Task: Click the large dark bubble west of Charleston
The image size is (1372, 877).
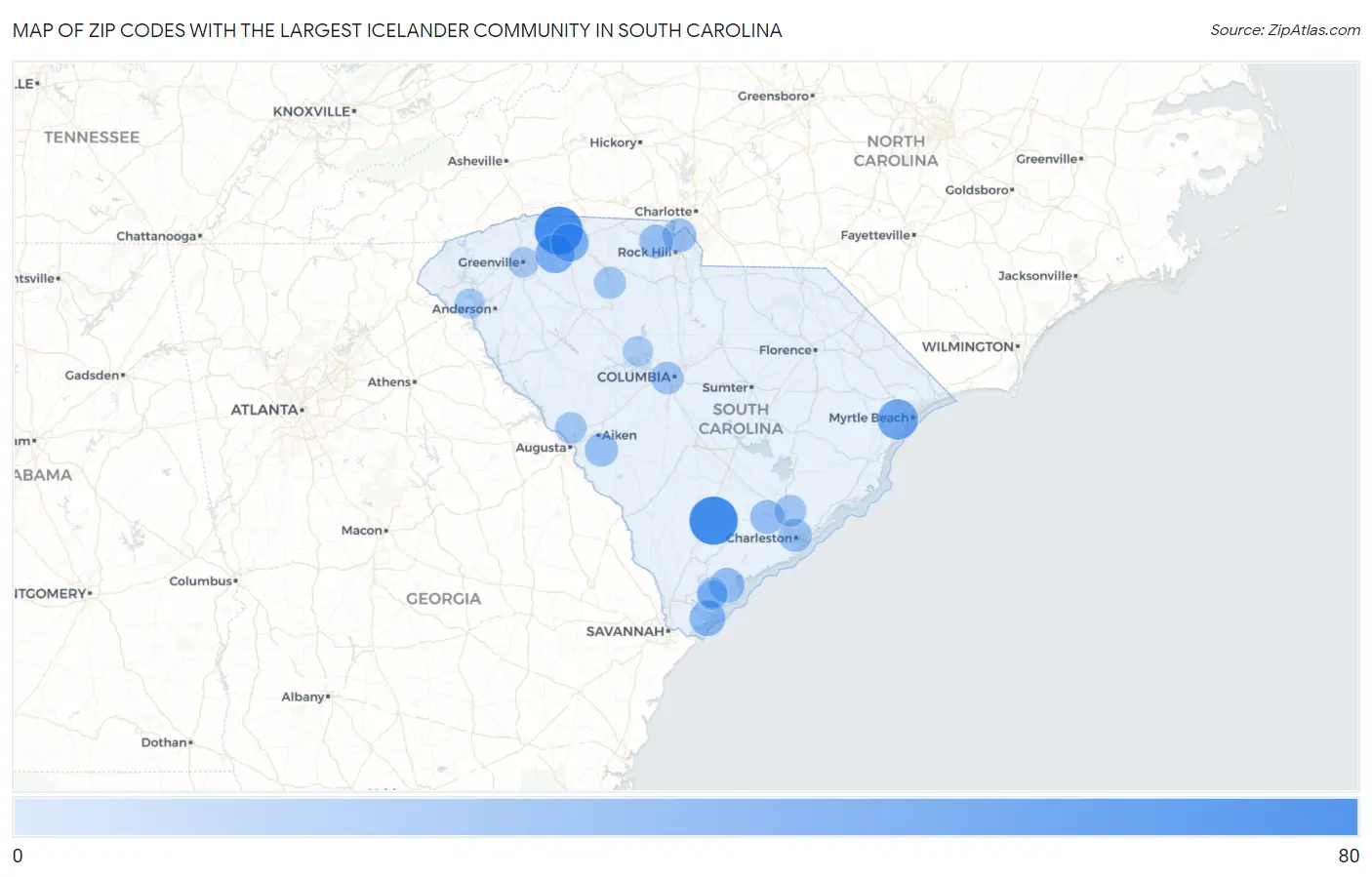Action: point(713,520)
